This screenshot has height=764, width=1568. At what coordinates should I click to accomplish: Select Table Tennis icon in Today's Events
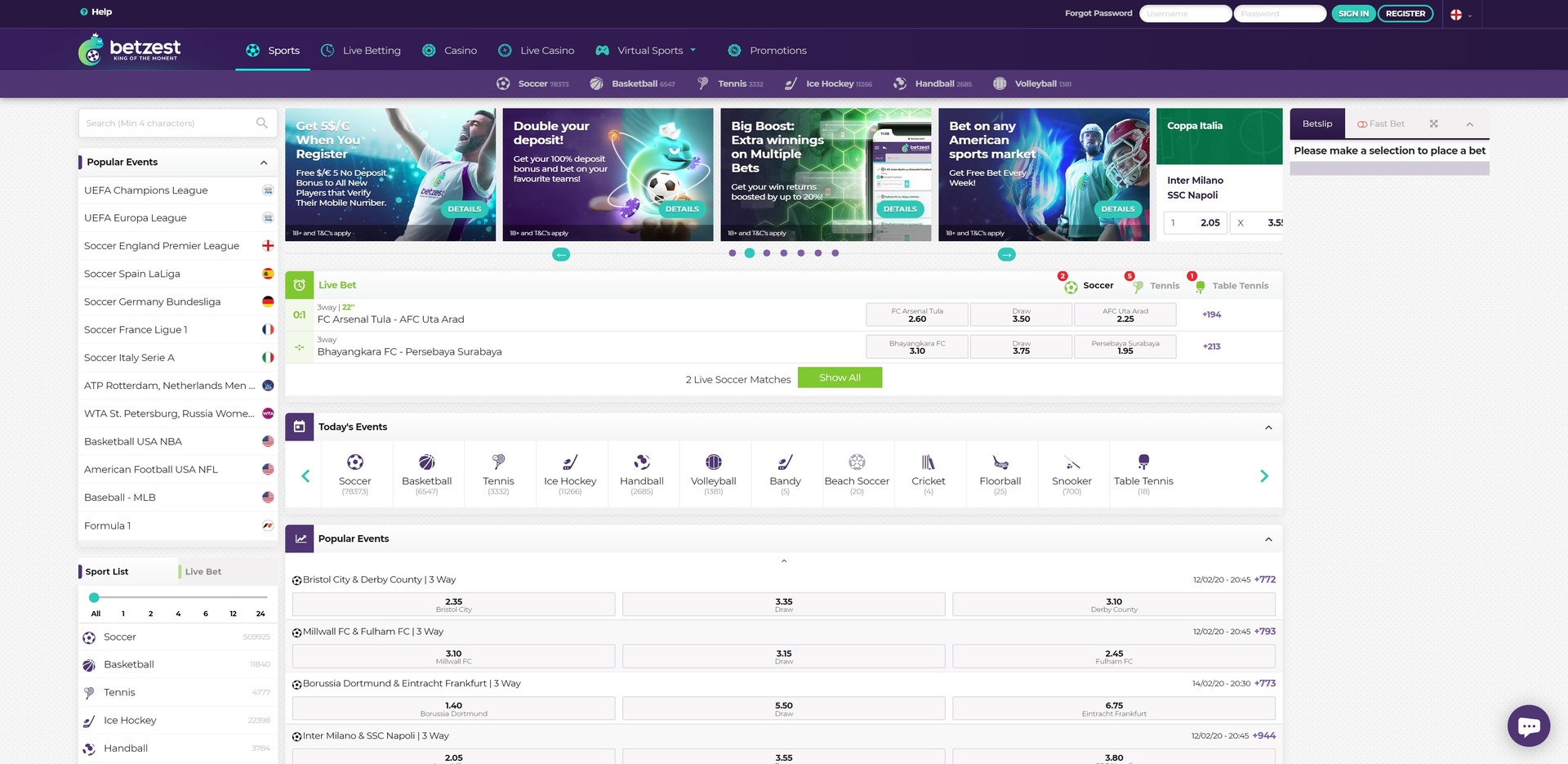pyautogui.click(x=1143, y=462)
